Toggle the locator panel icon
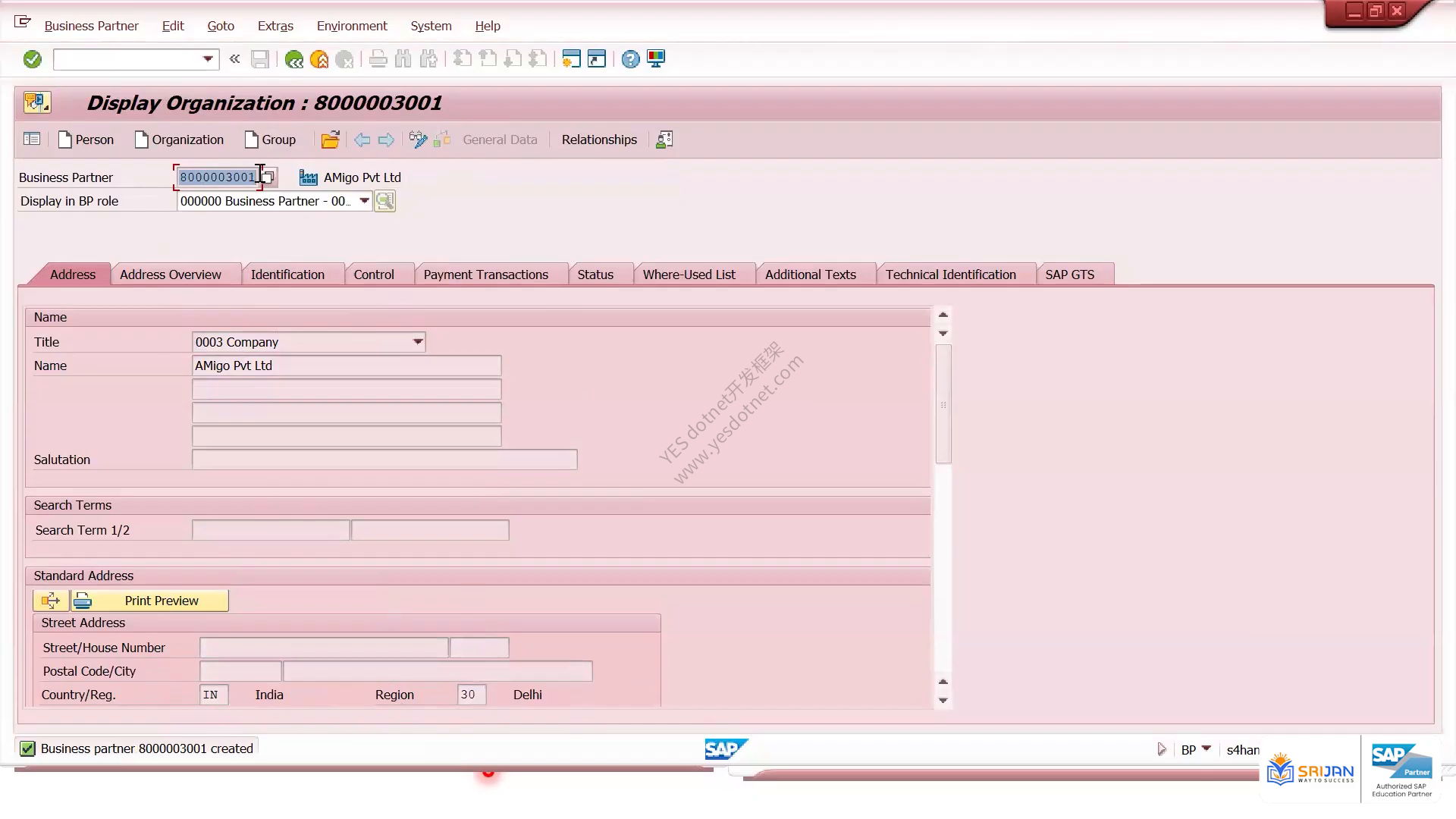This screenshot has width=1456, height=819. [x=32, y=139]
